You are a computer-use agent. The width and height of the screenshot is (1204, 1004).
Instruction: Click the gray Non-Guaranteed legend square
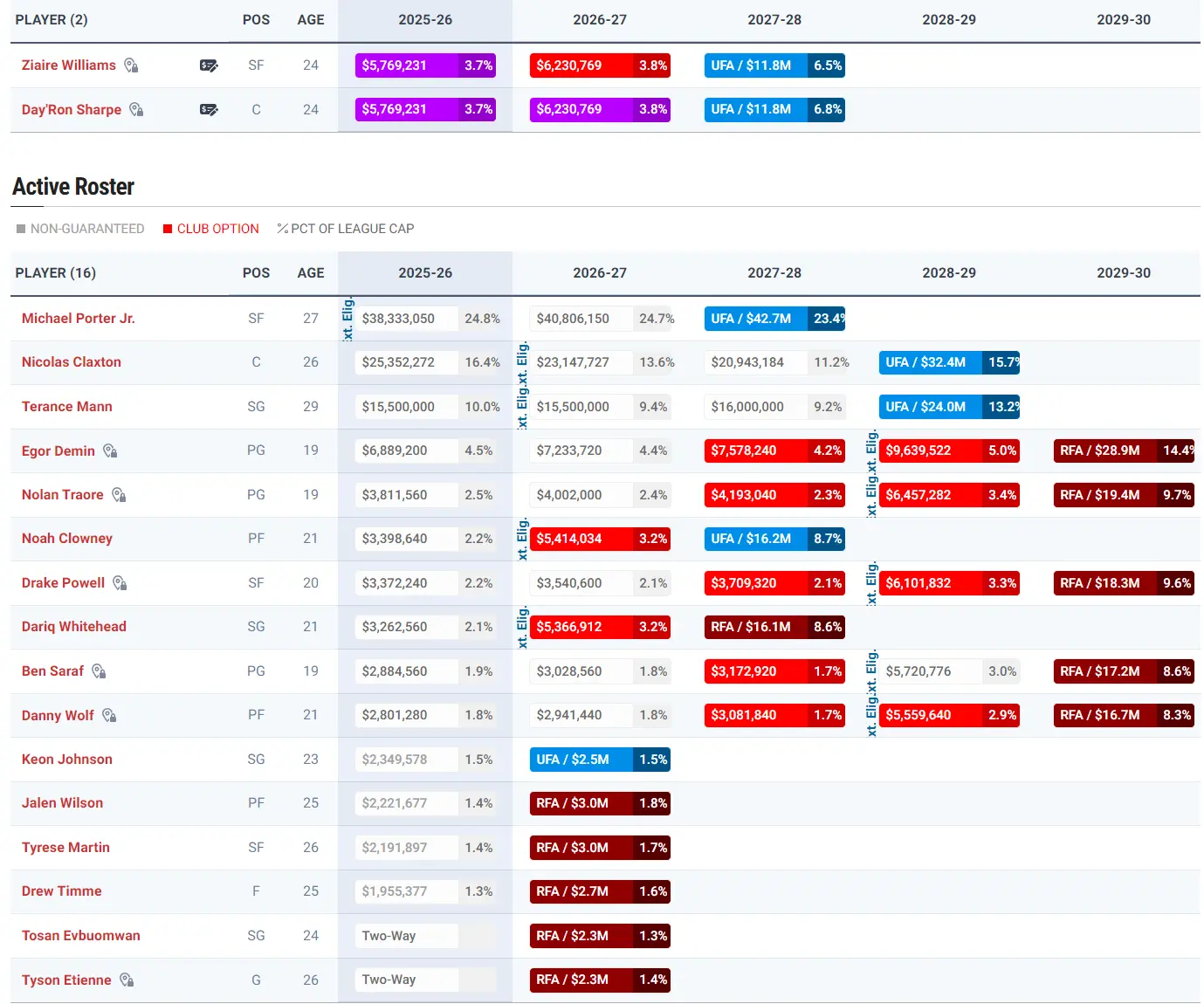tap(21, 229)
